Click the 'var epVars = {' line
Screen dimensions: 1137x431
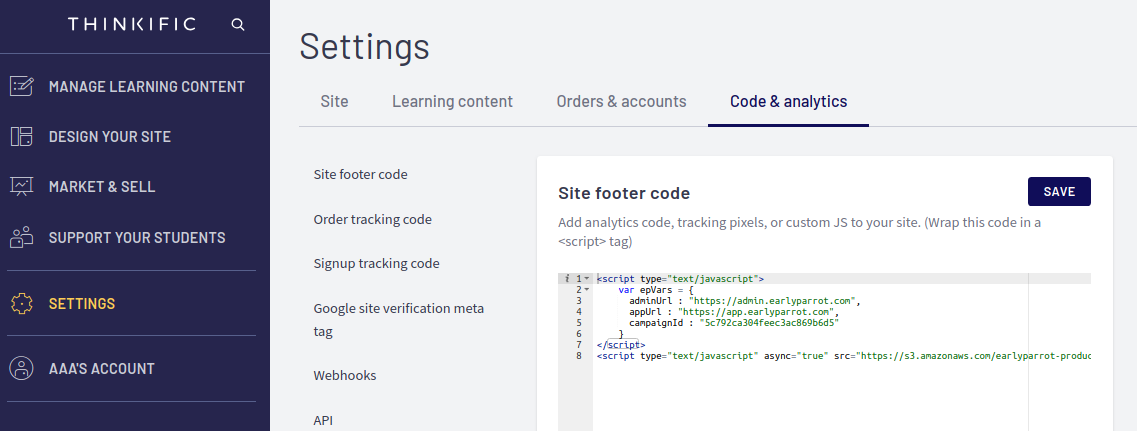[656, 290]
